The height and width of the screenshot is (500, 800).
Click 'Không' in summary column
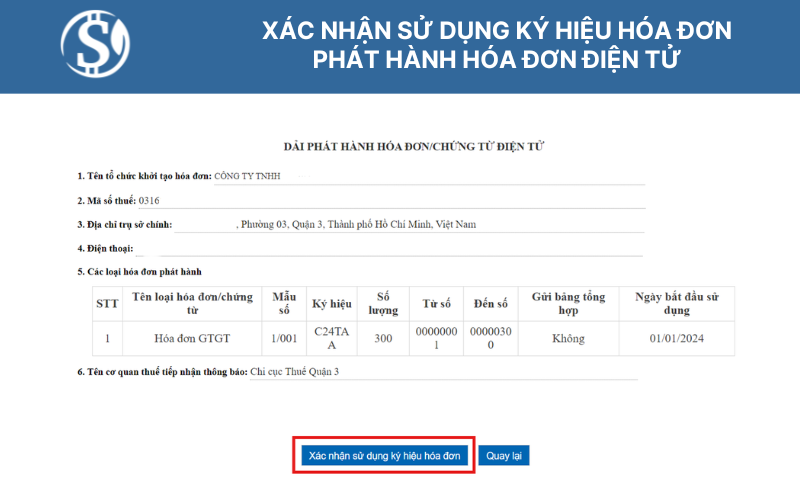click(x=568, y=338)
